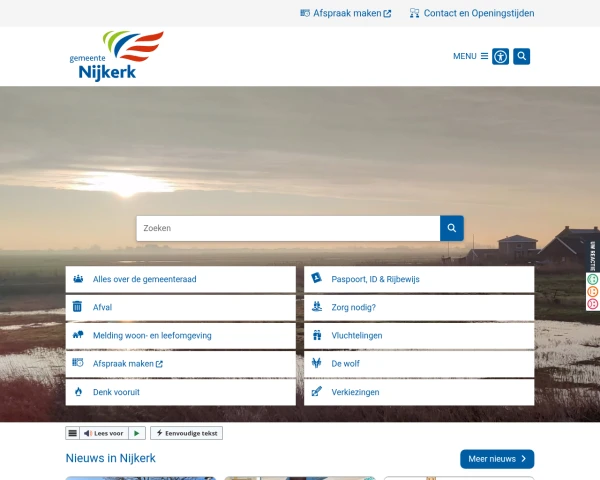Screen dimensions: 600x480
Task: Toggle Eenvoudige tekst mode
Action: click(186, 433)
